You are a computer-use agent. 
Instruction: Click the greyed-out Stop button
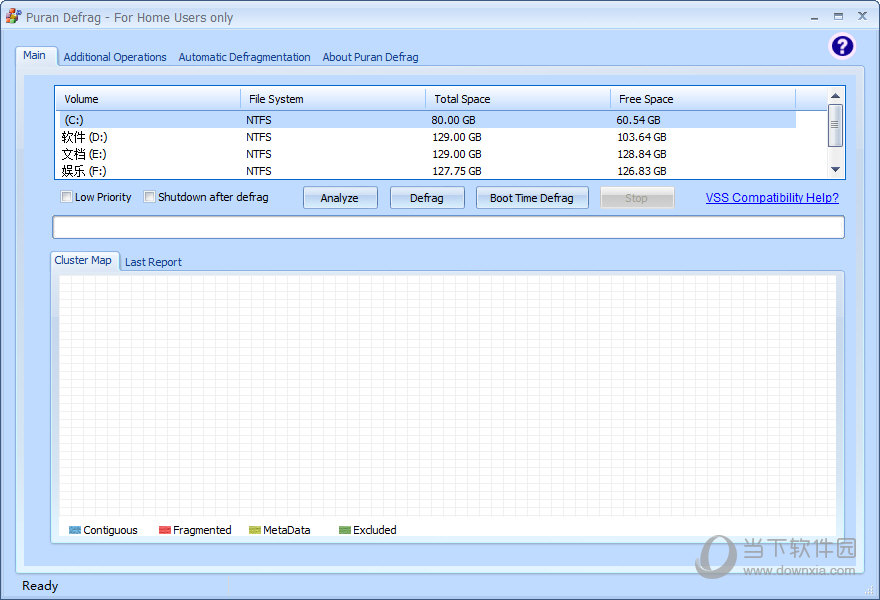coord(637,198)
